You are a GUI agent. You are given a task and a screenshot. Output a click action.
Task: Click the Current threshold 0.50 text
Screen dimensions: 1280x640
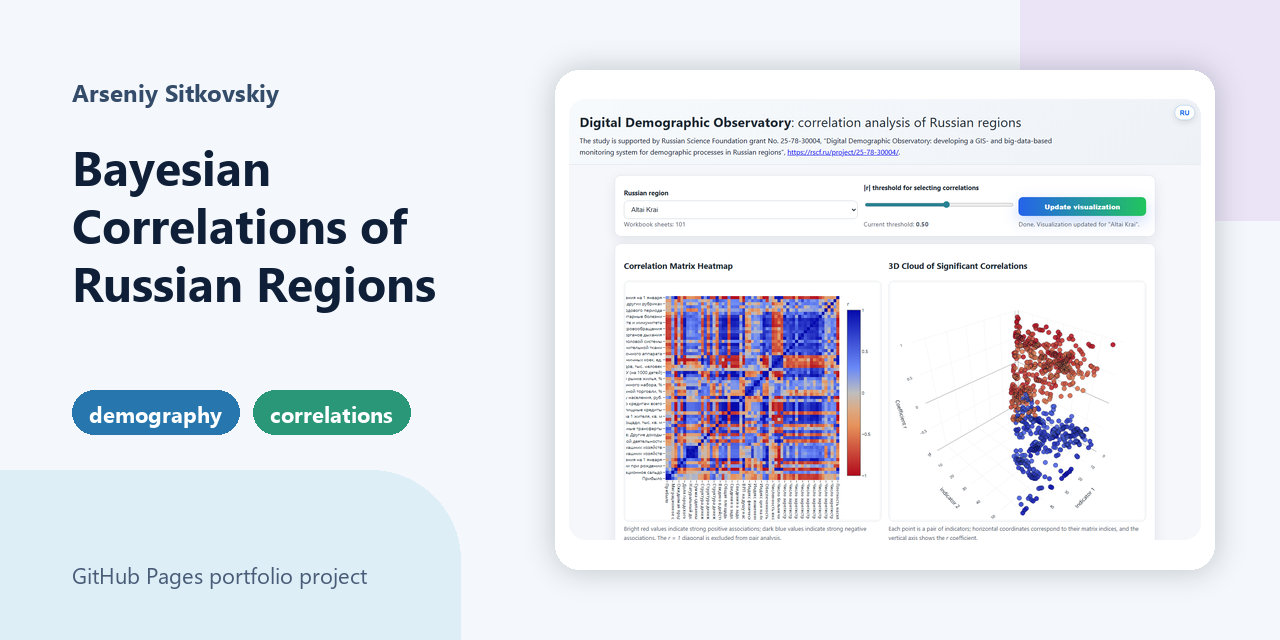point(896,225)
